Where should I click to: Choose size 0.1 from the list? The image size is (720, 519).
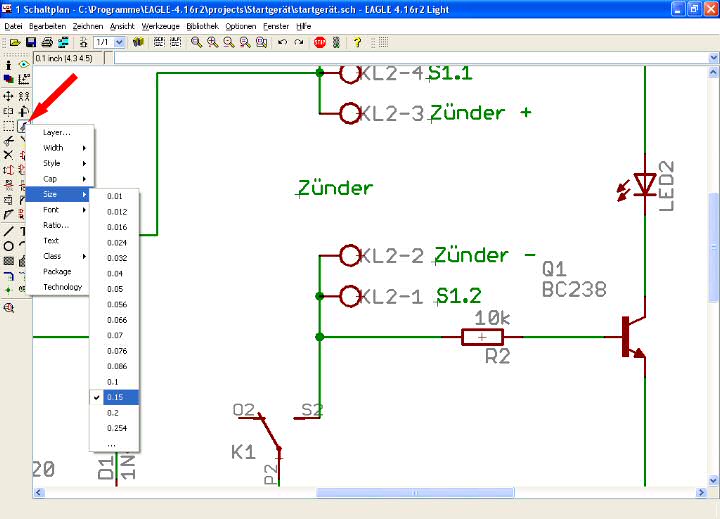coord(114,382)
